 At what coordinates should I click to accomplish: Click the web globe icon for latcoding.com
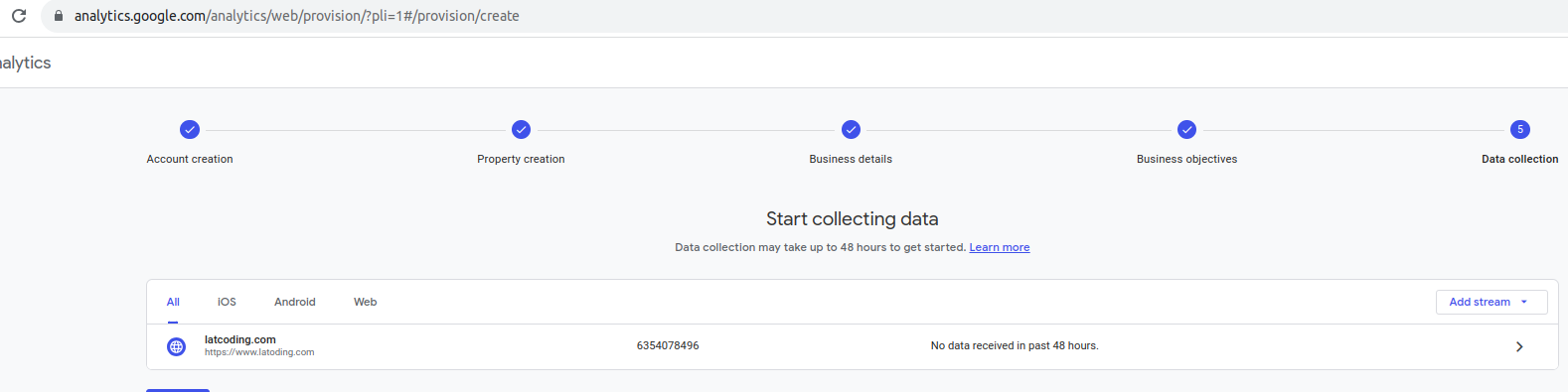pyautogui.click(x=177, y=346)
